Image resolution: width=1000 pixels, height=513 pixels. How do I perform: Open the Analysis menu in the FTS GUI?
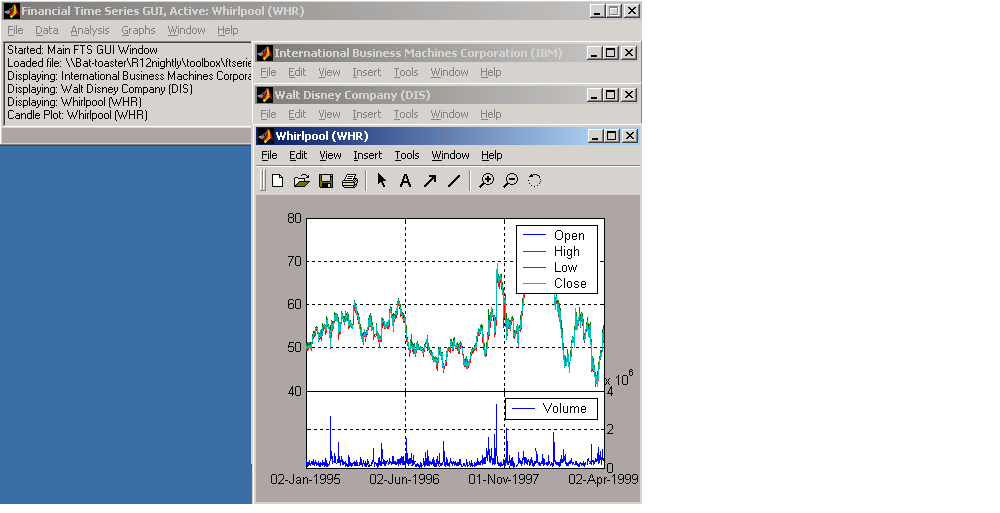[90, 30]
